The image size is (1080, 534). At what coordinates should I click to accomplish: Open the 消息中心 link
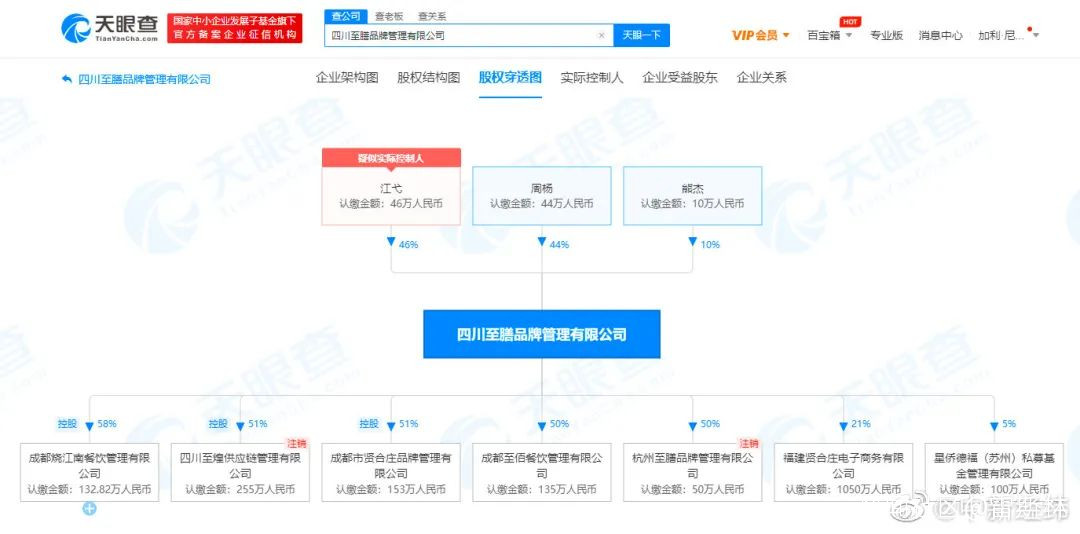(x=940, y=35)
